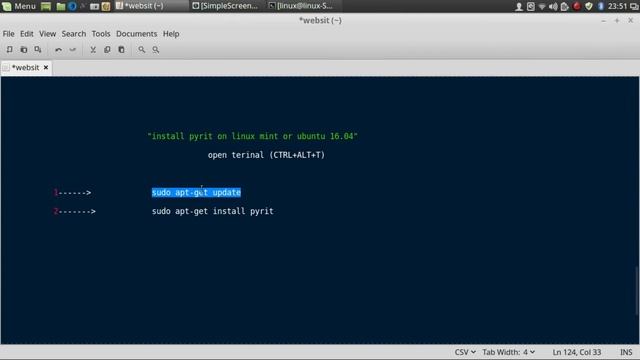Click the clock showing 23:51
640x360 pixels.
point(617,6)
